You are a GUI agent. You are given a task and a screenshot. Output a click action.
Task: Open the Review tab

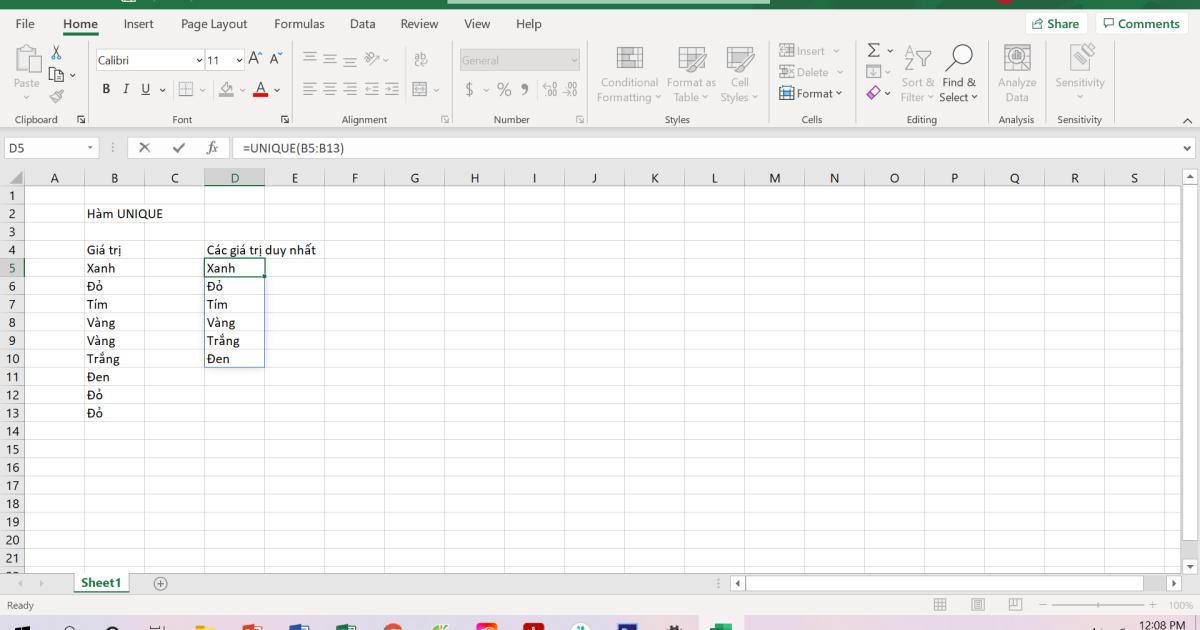click(x=419, y=23)
